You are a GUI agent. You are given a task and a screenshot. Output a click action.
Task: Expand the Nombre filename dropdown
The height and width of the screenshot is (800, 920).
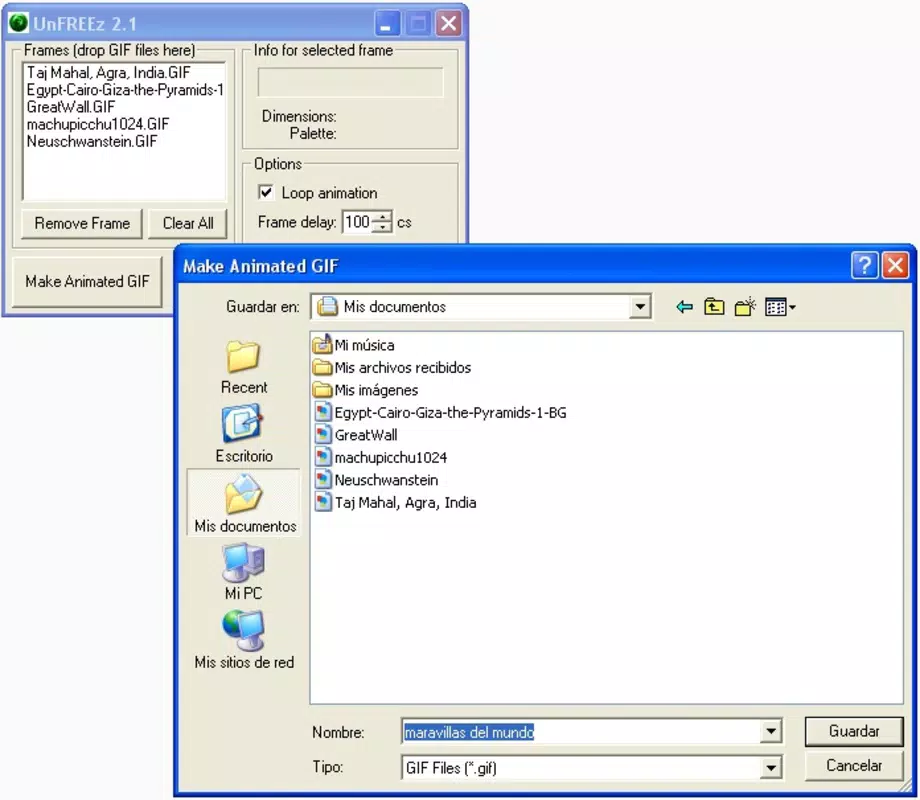[x=771, y=731]
